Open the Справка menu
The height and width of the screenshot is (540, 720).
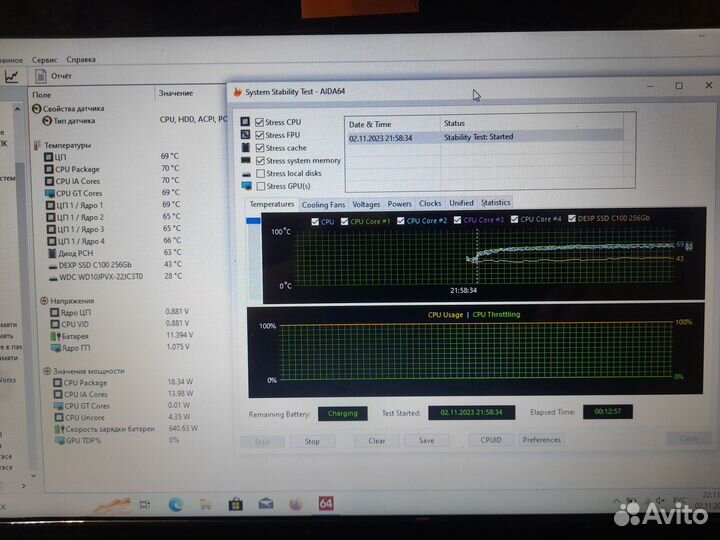pos(81,60)
